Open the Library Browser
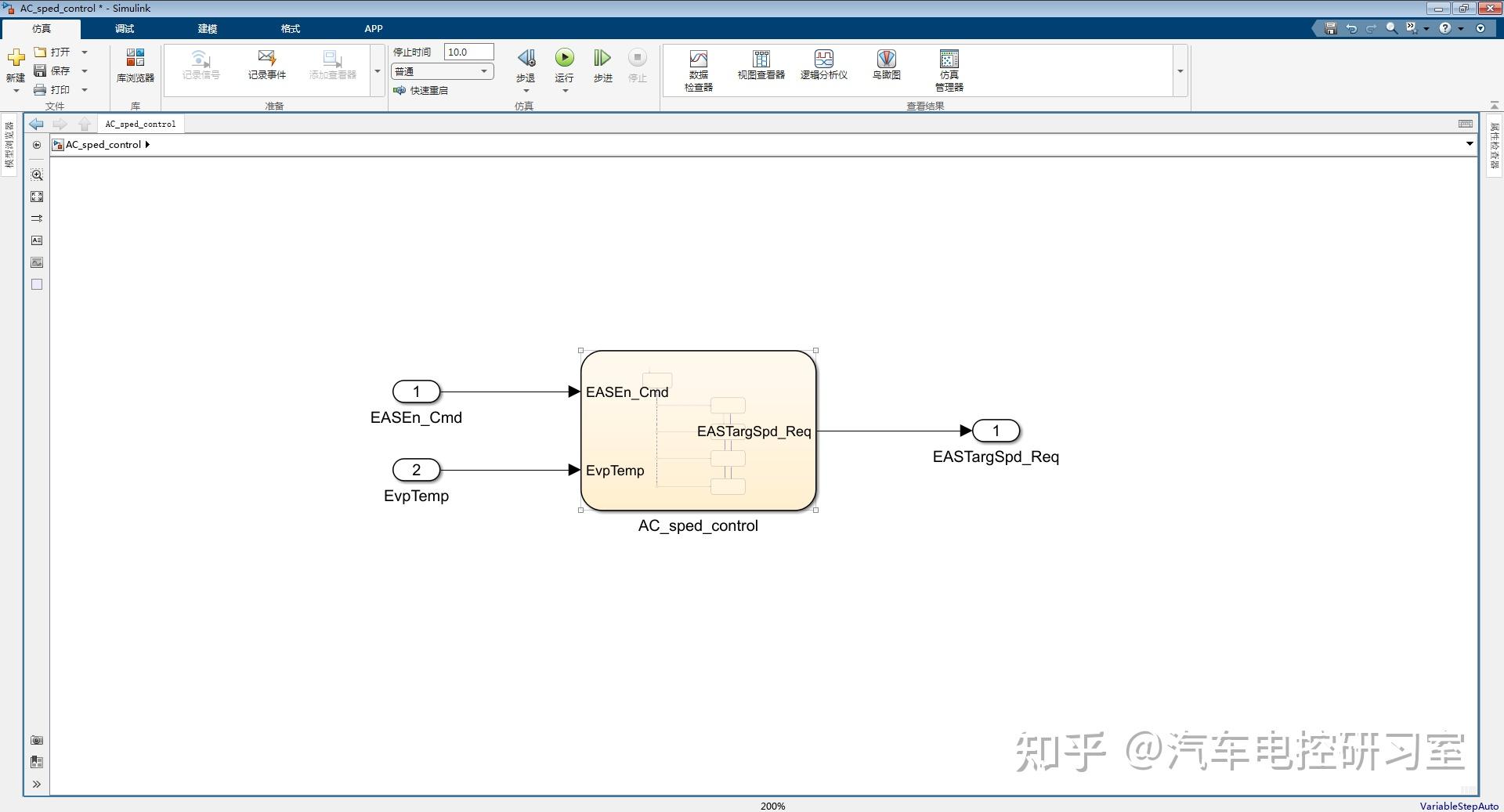The width and height of the screenshot is (1504, 812). pos(134,67)
